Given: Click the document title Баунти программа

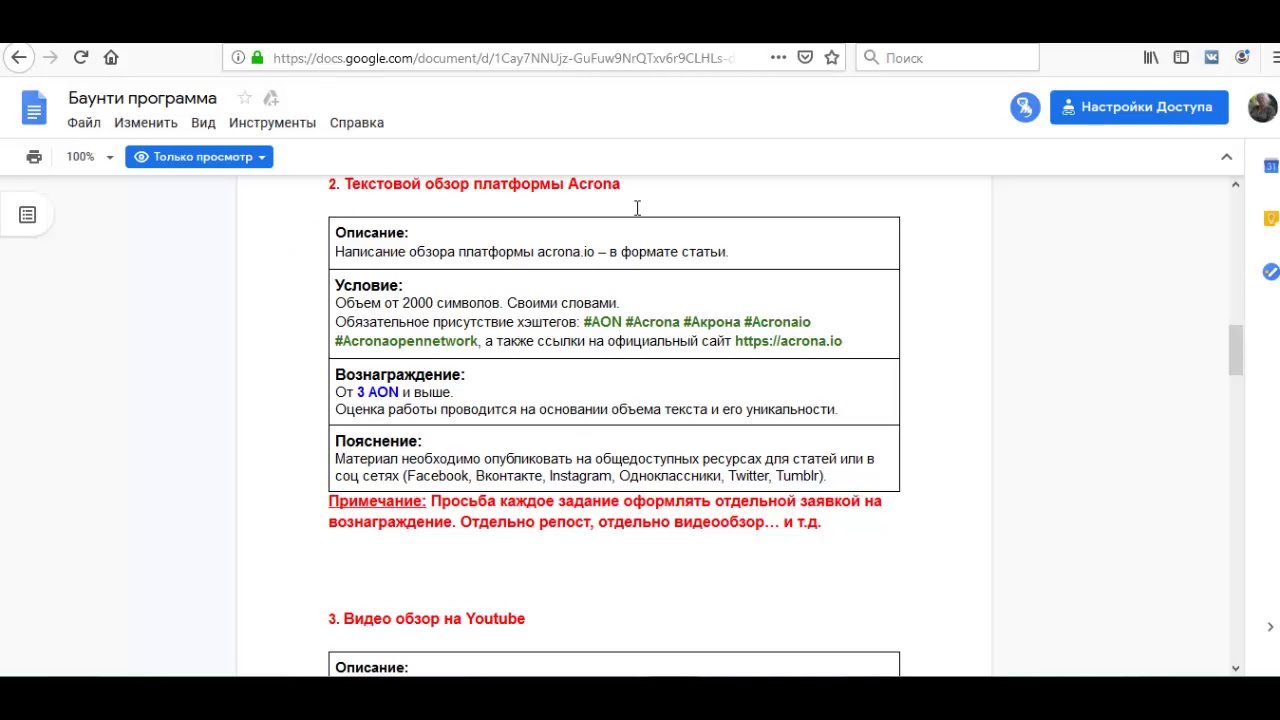Looking at the screenshot, I should coord(142,98).
